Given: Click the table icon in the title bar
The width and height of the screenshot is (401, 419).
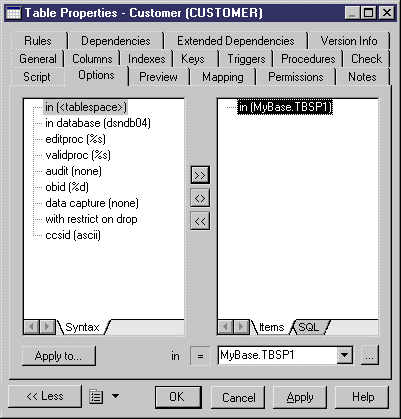Looking at the screenshot, I should [x=14, y=13].
